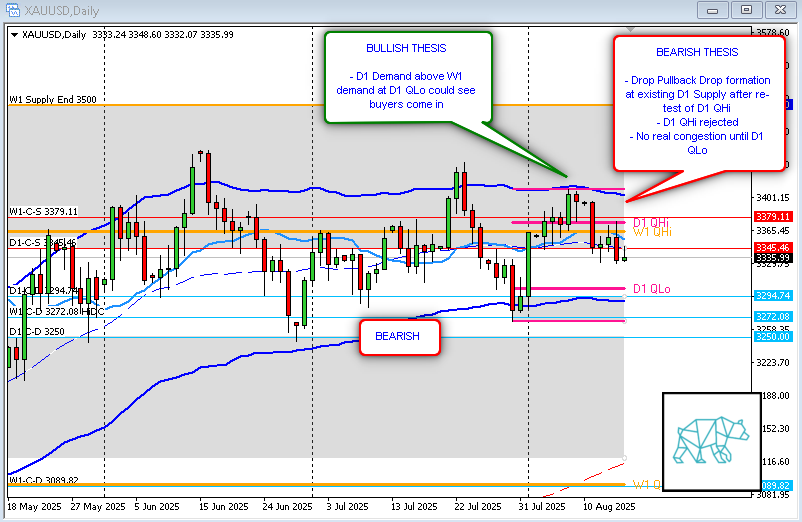Restore the XAUUSD,Daily chart window size
802x522 pixels.
(x=744, y=10)
